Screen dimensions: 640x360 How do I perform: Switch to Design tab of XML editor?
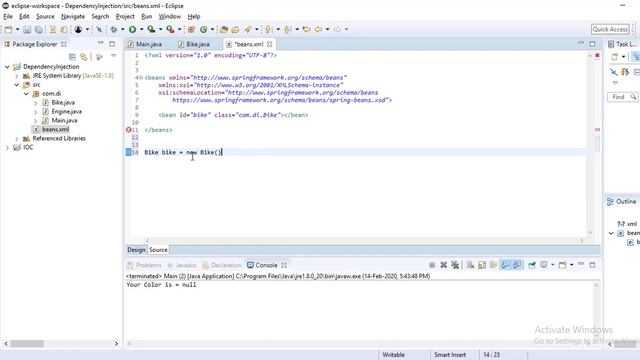point(136,250)
